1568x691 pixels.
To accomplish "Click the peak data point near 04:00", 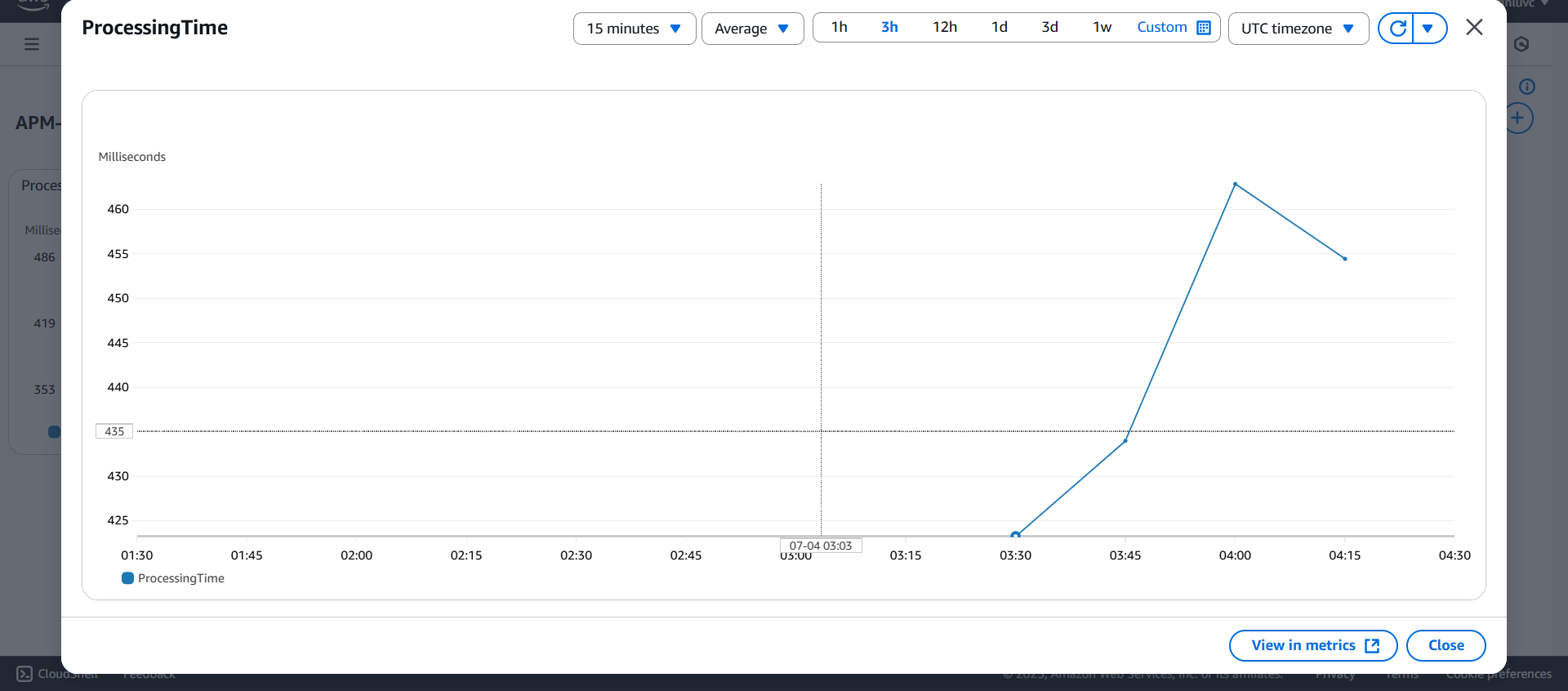I will click(1235, 185).
